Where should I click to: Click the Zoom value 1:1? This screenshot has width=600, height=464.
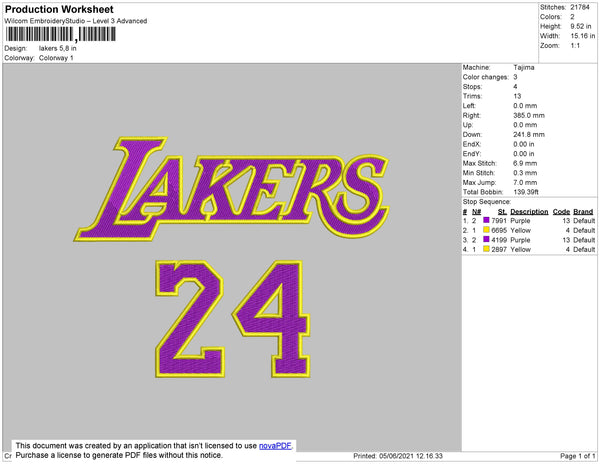pyautogui.click(x=575, y=45)
